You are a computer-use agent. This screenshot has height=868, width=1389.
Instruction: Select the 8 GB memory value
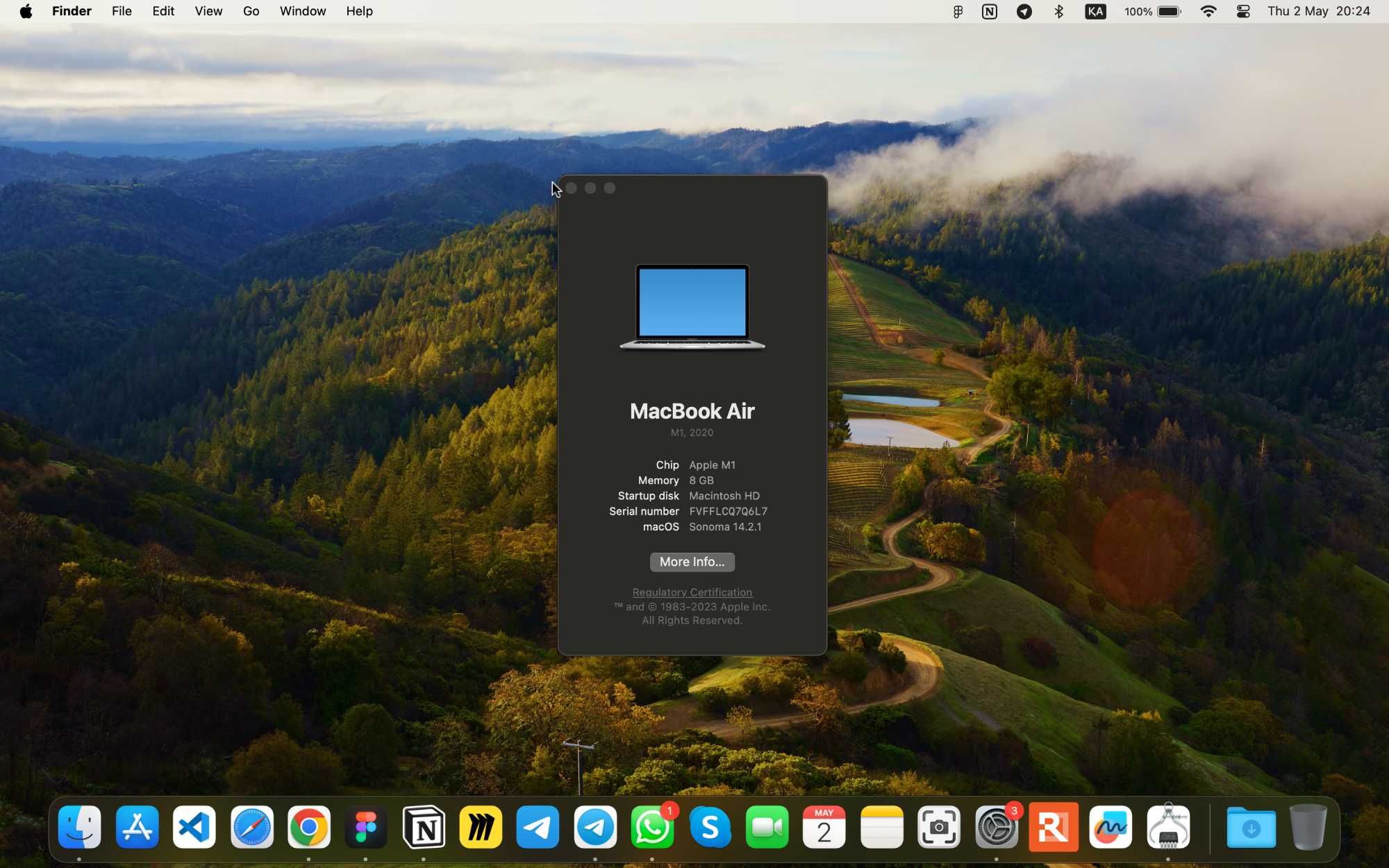701,481
